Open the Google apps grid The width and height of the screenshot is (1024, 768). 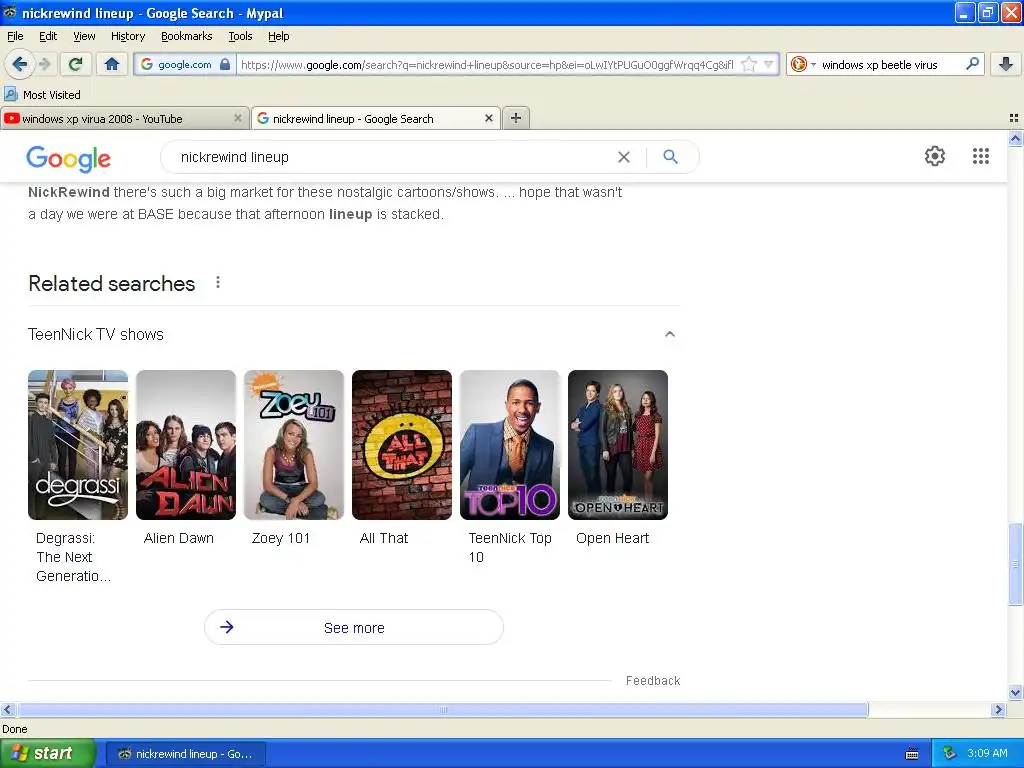coord(980,156)
